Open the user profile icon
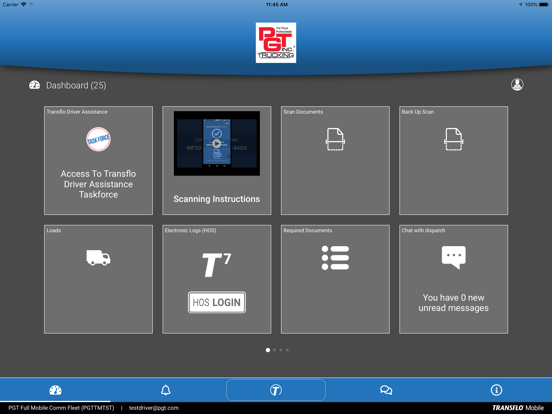 (517, 84)
